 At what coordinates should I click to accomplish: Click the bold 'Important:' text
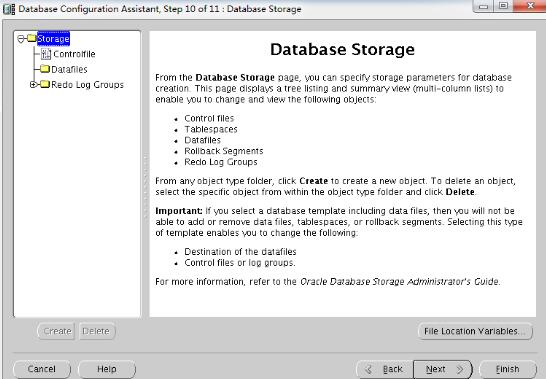179,211
